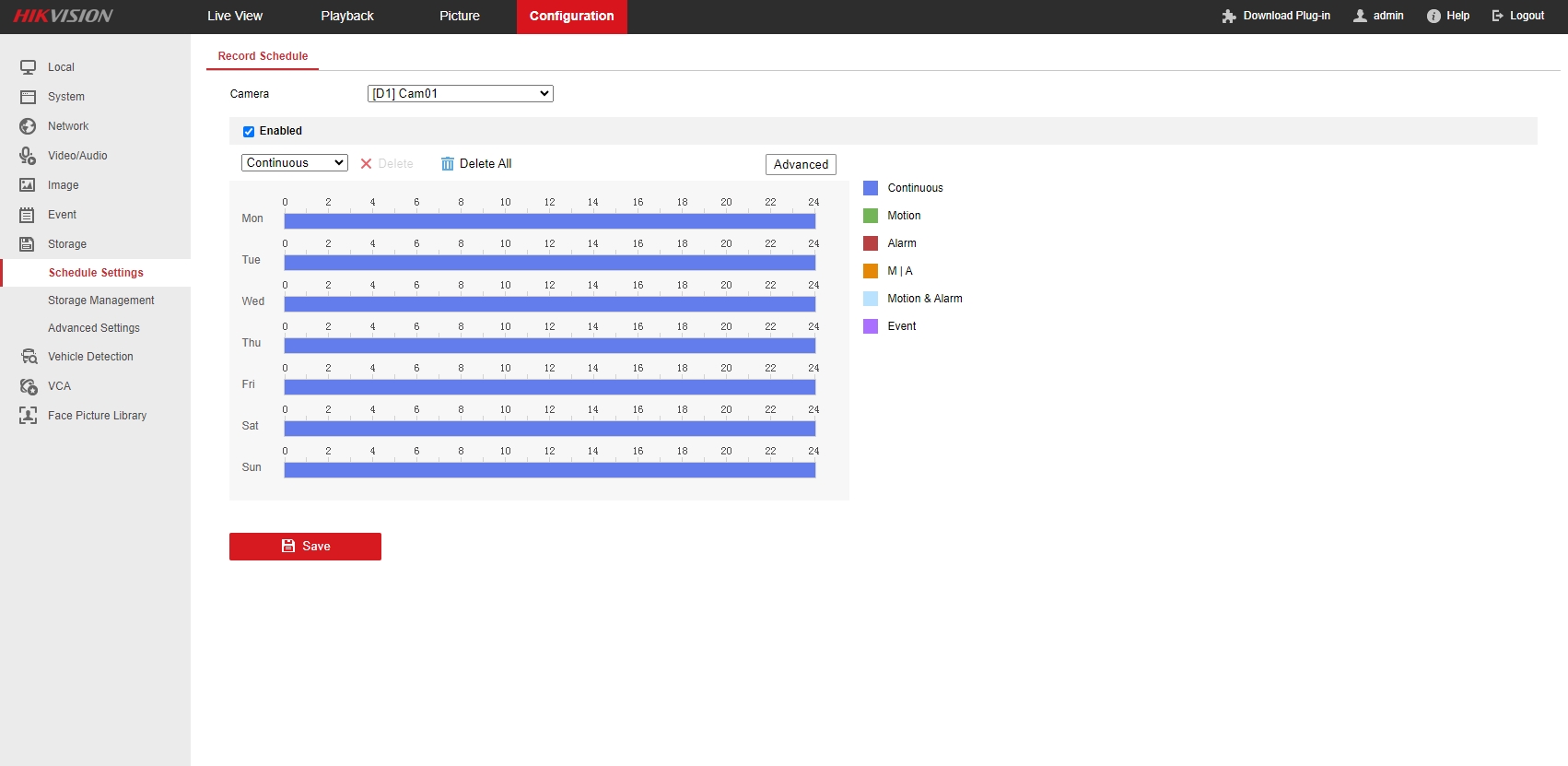This screenshot has width=1568, height=766.
Task: Click the Monday schedule timeline bar
Action: pos(549,221)
